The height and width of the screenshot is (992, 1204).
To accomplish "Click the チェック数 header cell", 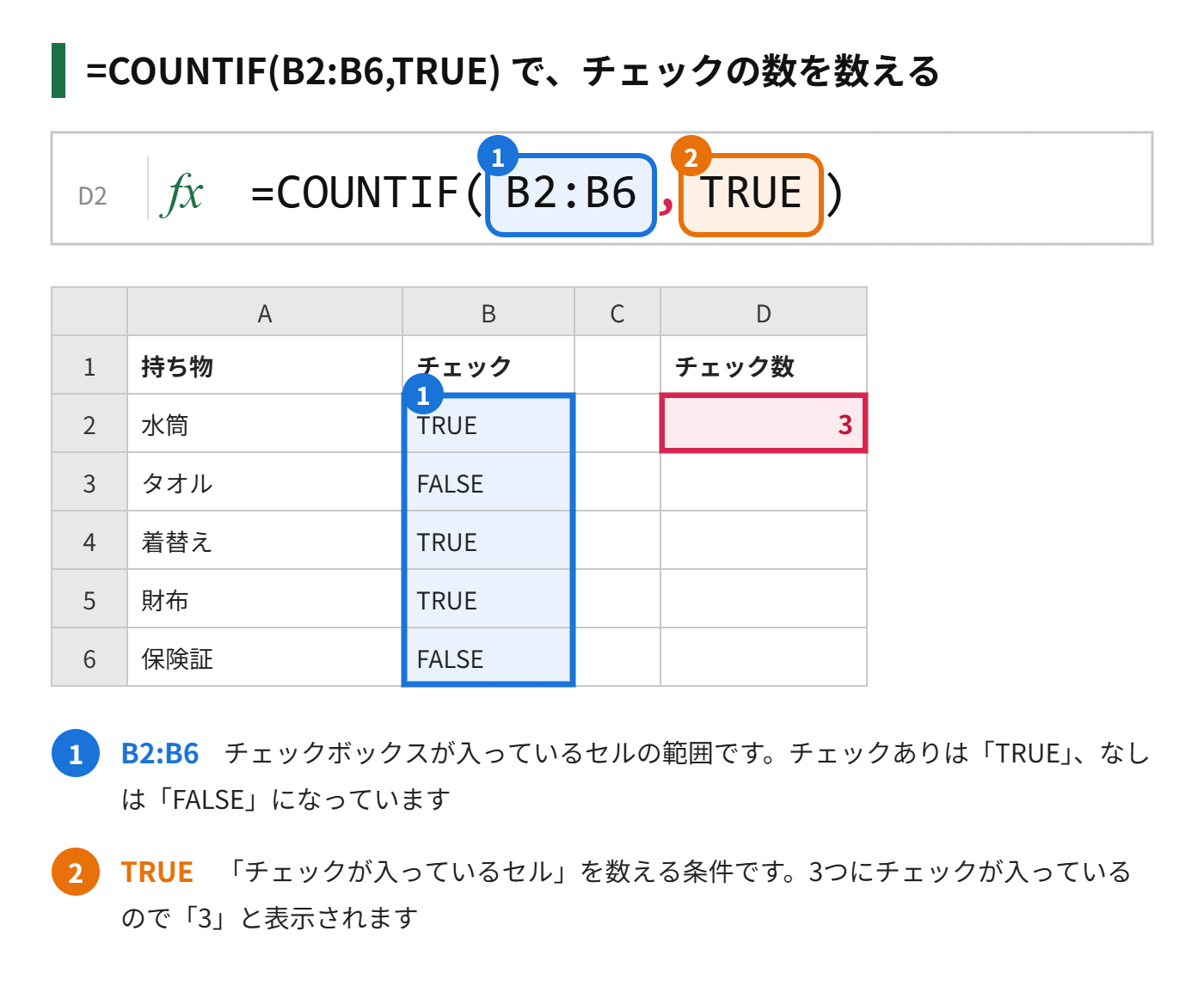I will click(x=764, y=365).
